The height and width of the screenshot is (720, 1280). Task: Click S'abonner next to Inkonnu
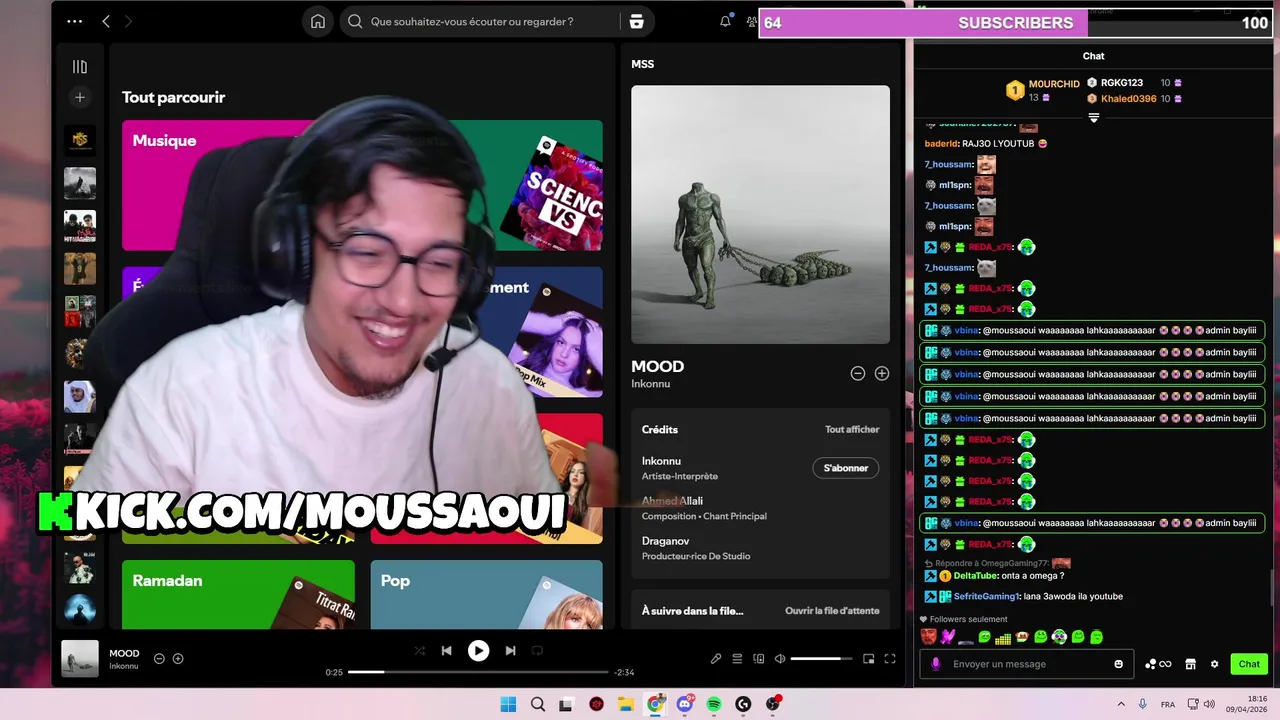[846, 468]
